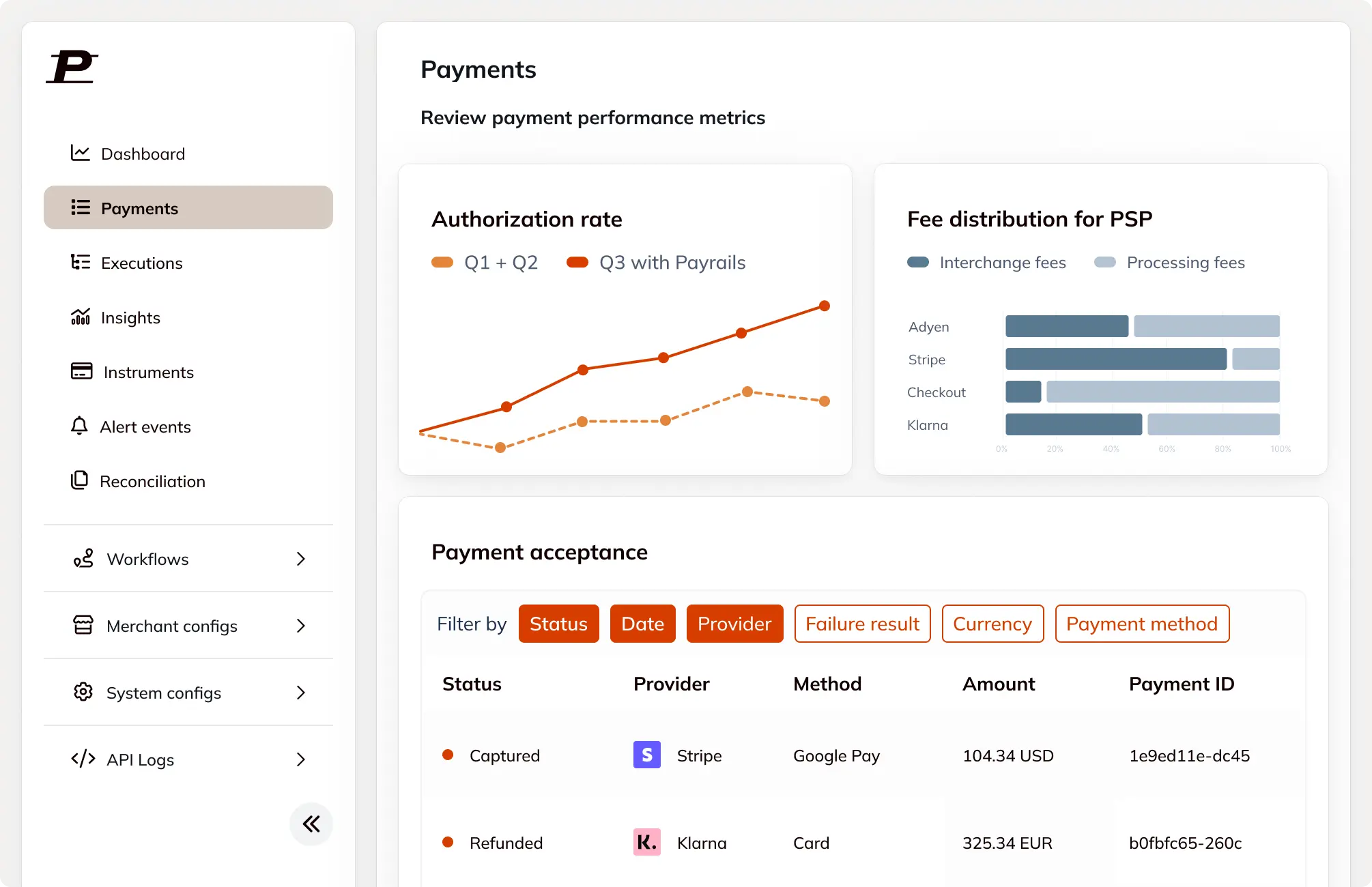This screenshot has height=887, width=1372.
Task: Enable the Currency filter chip
Action: click(x=992, y=624)
